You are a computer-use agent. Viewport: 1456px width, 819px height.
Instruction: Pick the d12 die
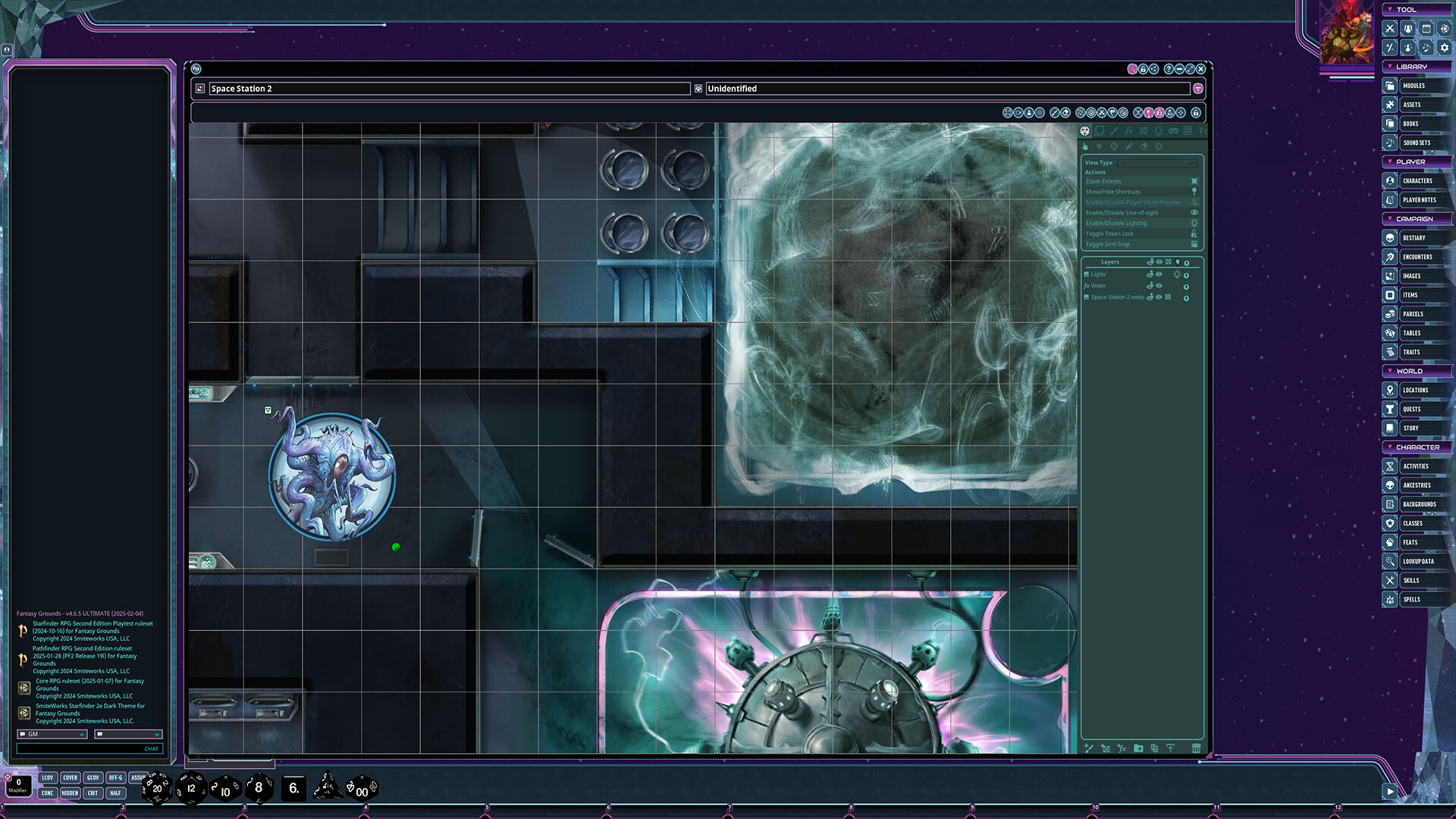click(x=191, y=789)
